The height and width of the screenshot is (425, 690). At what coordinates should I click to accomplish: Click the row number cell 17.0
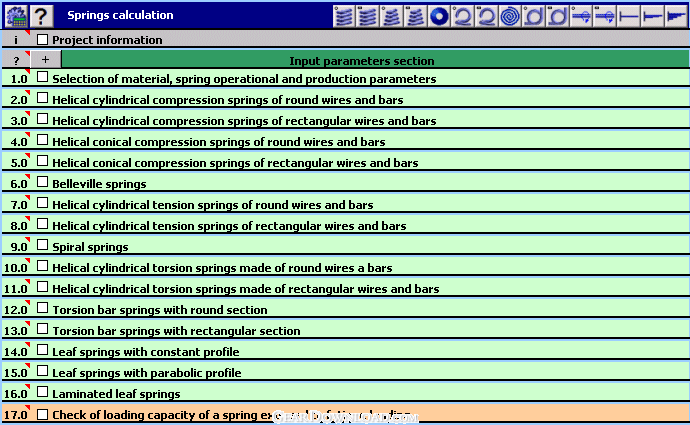click(16, 415)
